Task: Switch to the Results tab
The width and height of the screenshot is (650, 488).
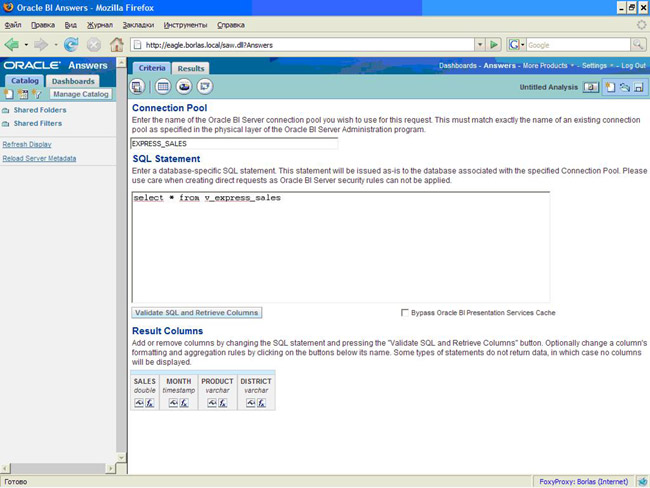Action: point(191,68)
